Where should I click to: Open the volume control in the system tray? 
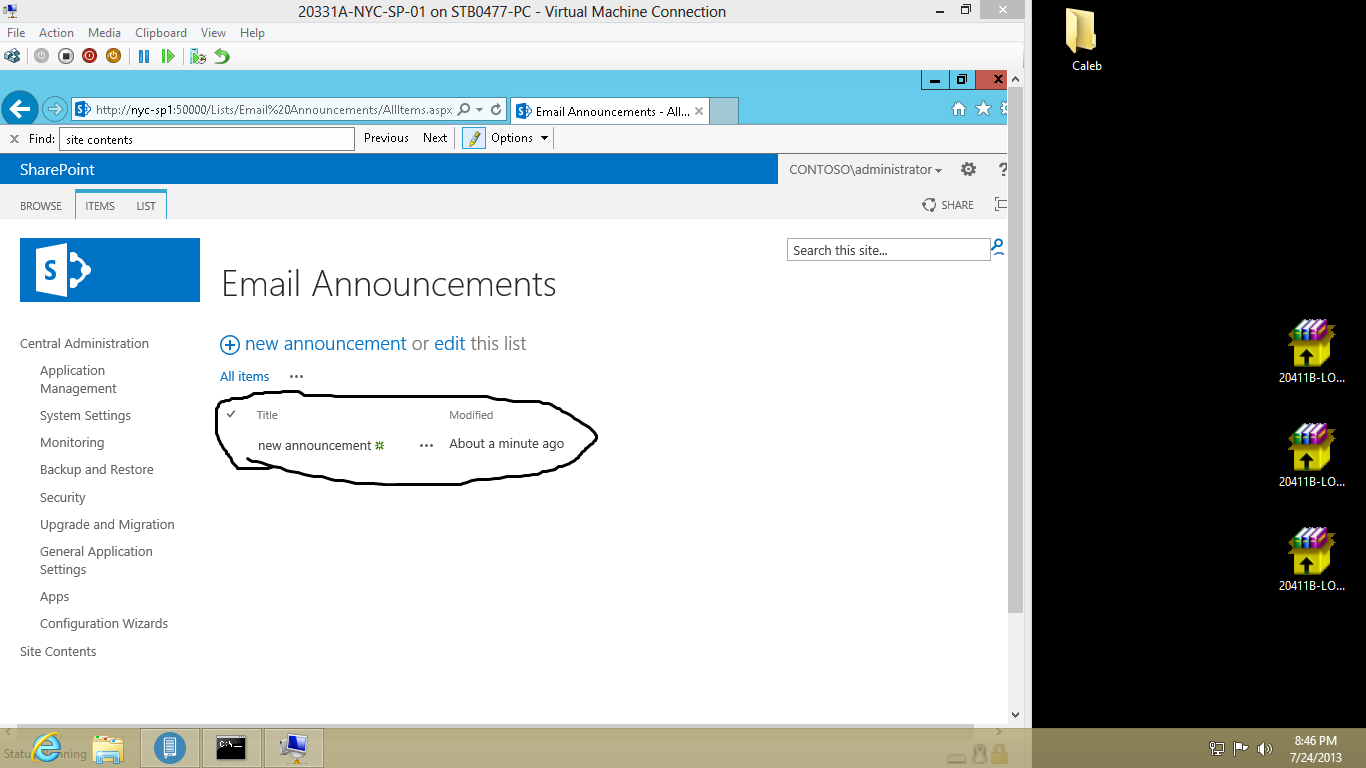(x=1265, y=748)
